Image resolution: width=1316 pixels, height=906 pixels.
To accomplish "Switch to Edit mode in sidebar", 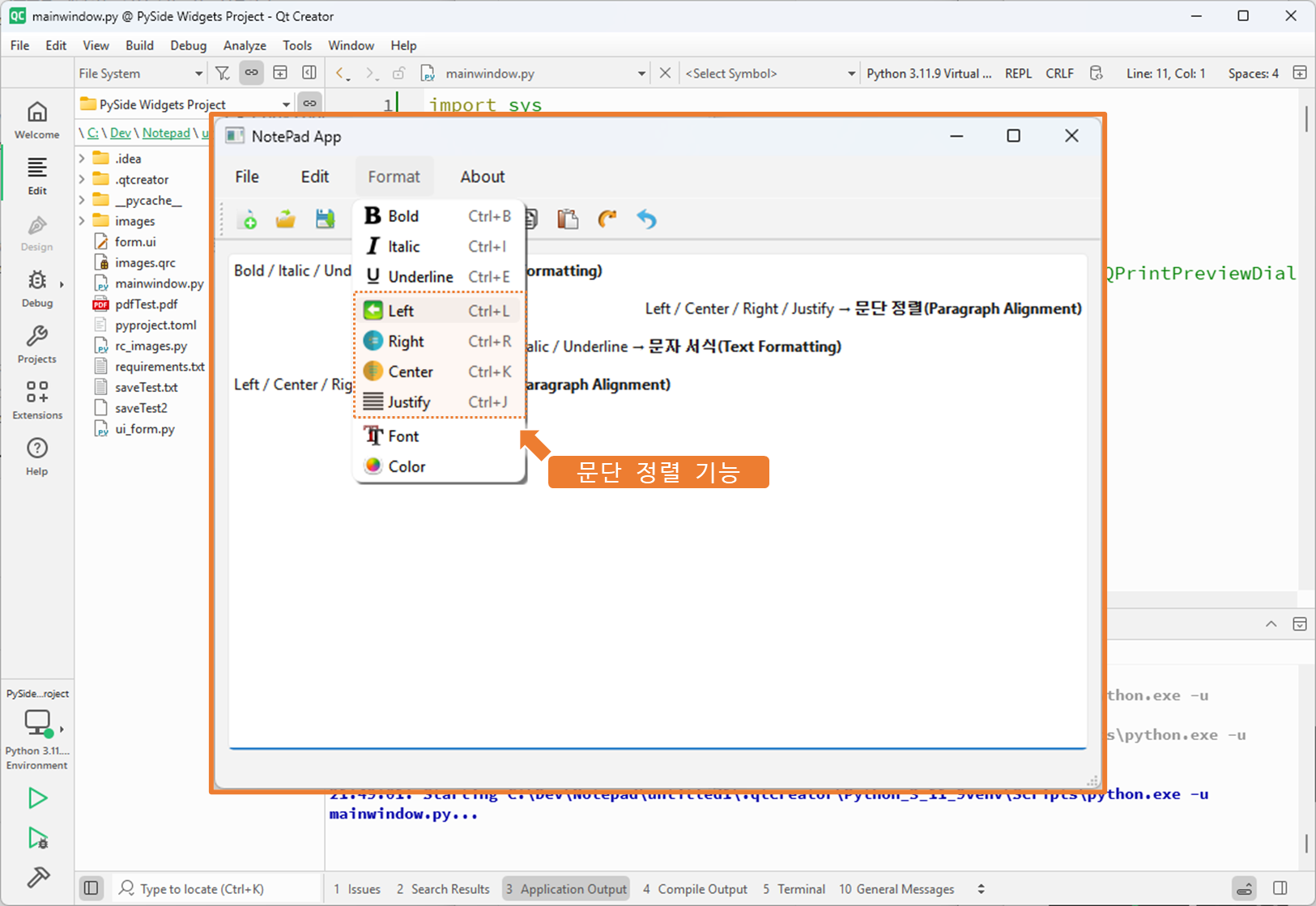I will click(37, 177).
